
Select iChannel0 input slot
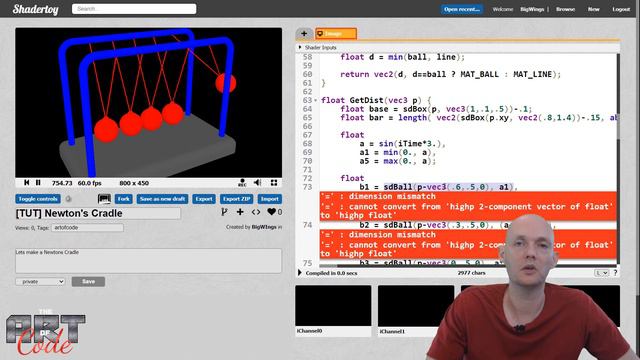click(333, 306)
